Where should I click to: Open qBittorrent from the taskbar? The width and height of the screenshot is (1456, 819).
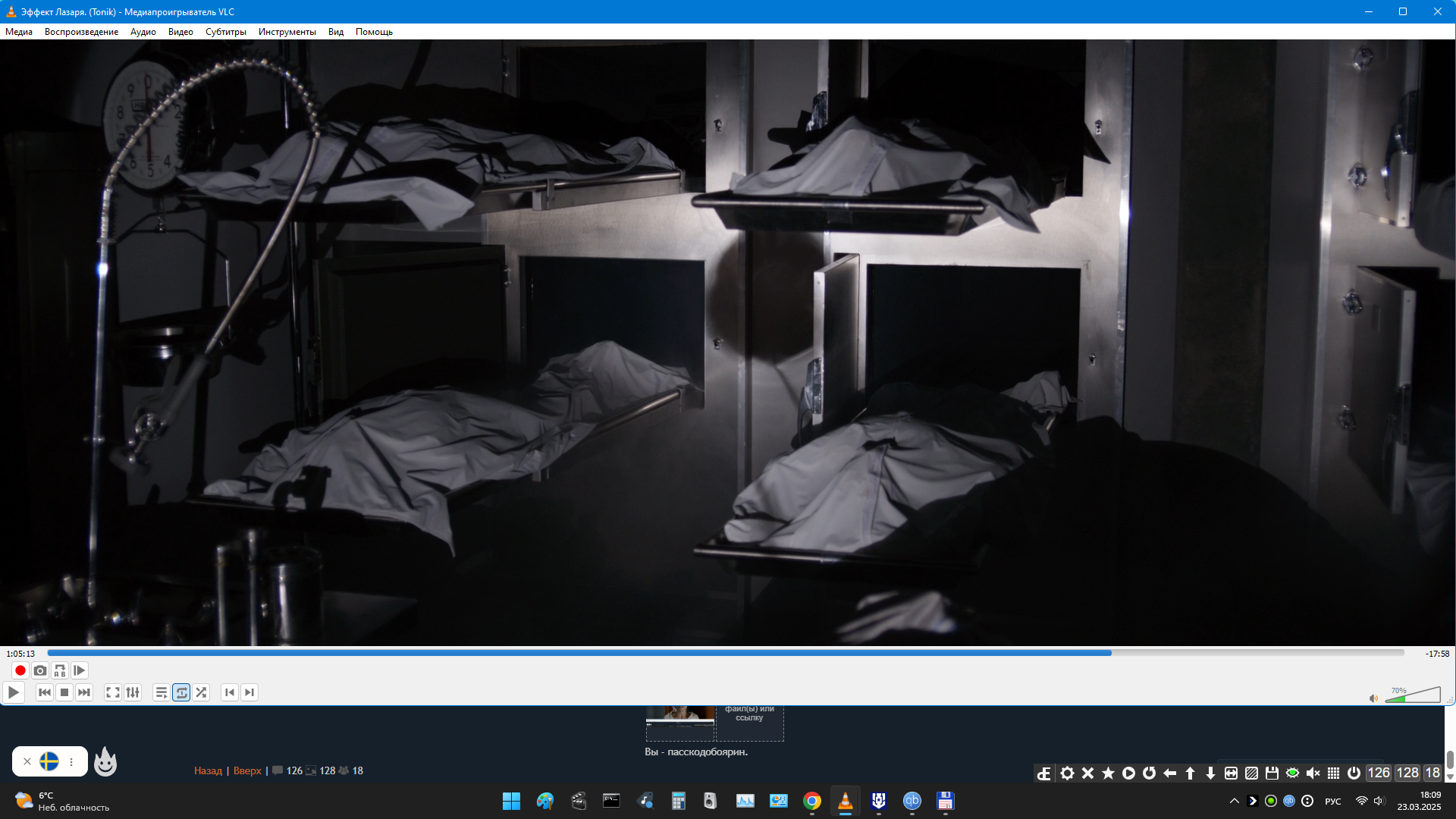(912, 801)
